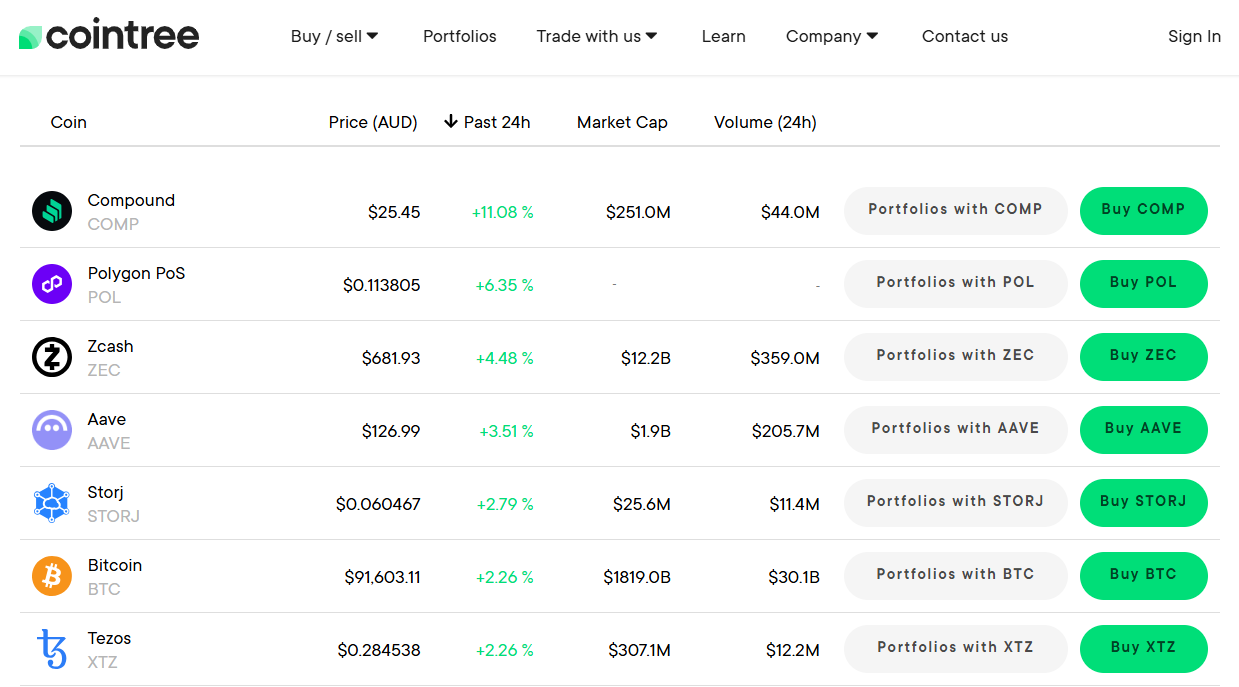Click Sign In
The width and height of the screenshot is (1239, 687).
(x=1194, y=36)
